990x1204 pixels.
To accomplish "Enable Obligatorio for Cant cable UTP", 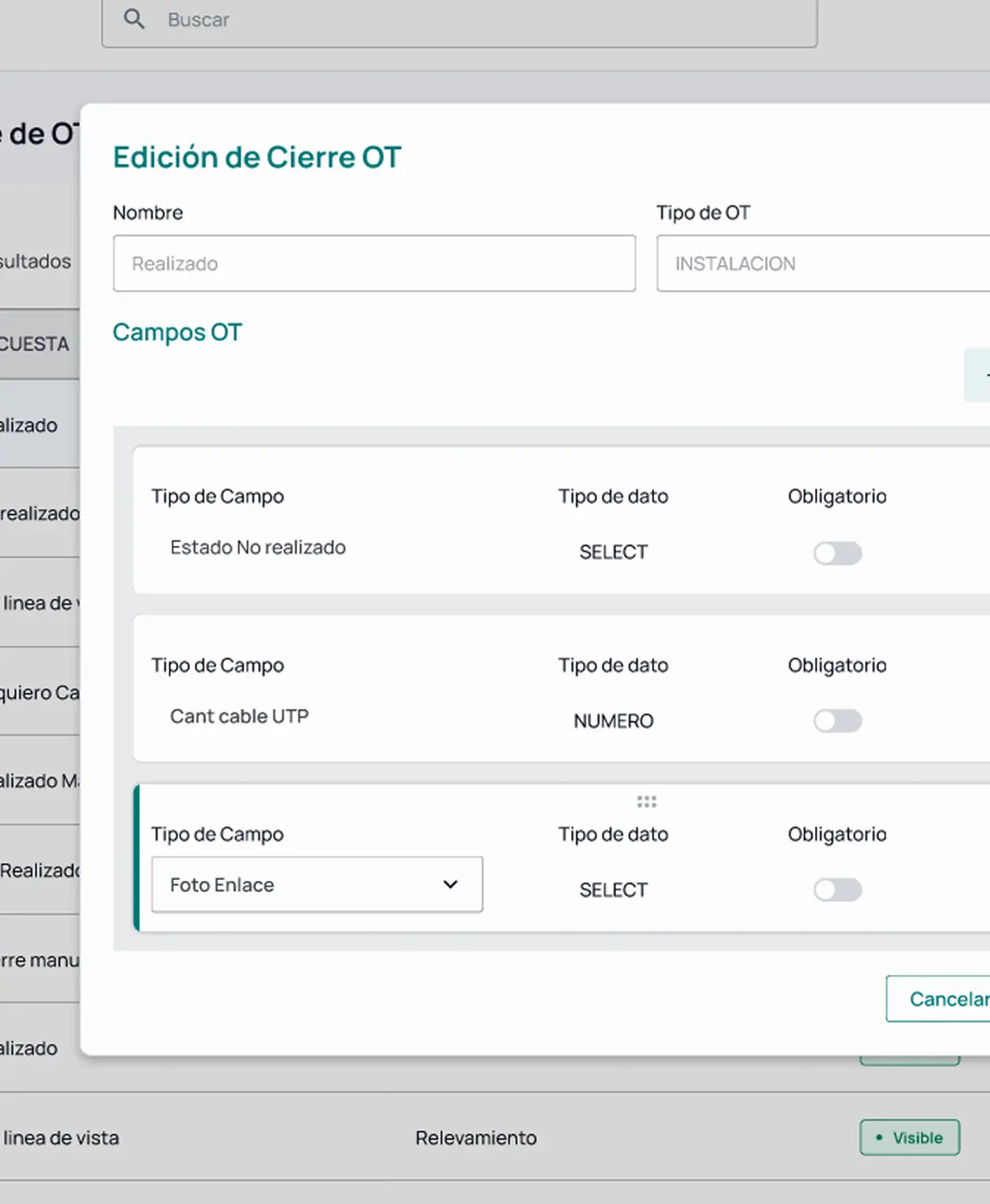I will tap(837, 721).
